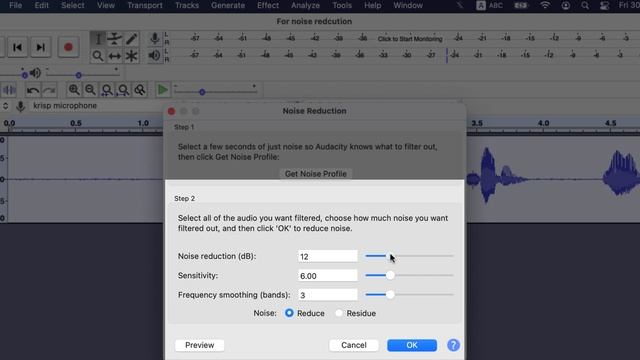Image resolution: width=640 pixels, height=360 pixels.
Task: Open the Tracks menu
Action: [x=187, y=5]
